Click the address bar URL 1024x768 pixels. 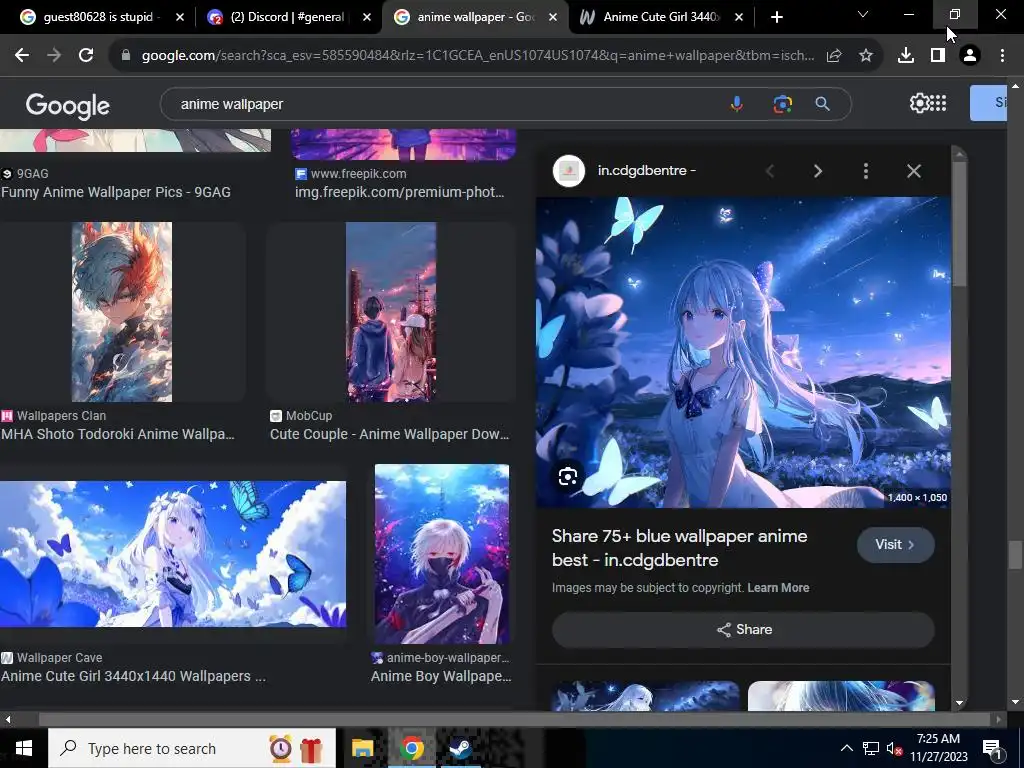pyautogui.click(x=478, y=56)
